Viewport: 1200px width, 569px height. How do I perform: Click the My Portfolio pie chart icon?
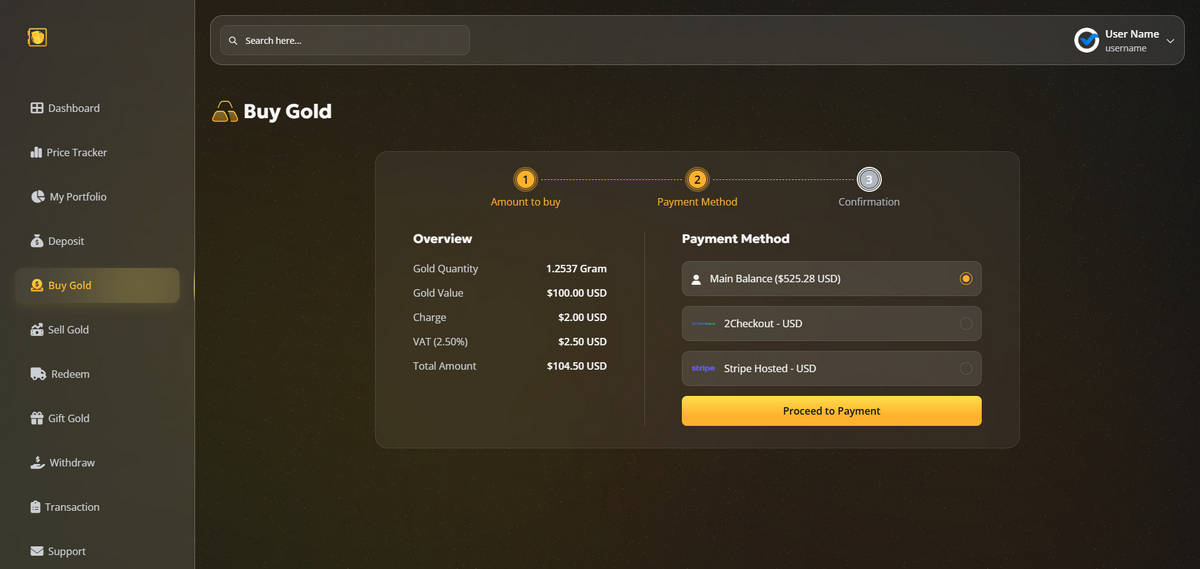tap(38, 197)
